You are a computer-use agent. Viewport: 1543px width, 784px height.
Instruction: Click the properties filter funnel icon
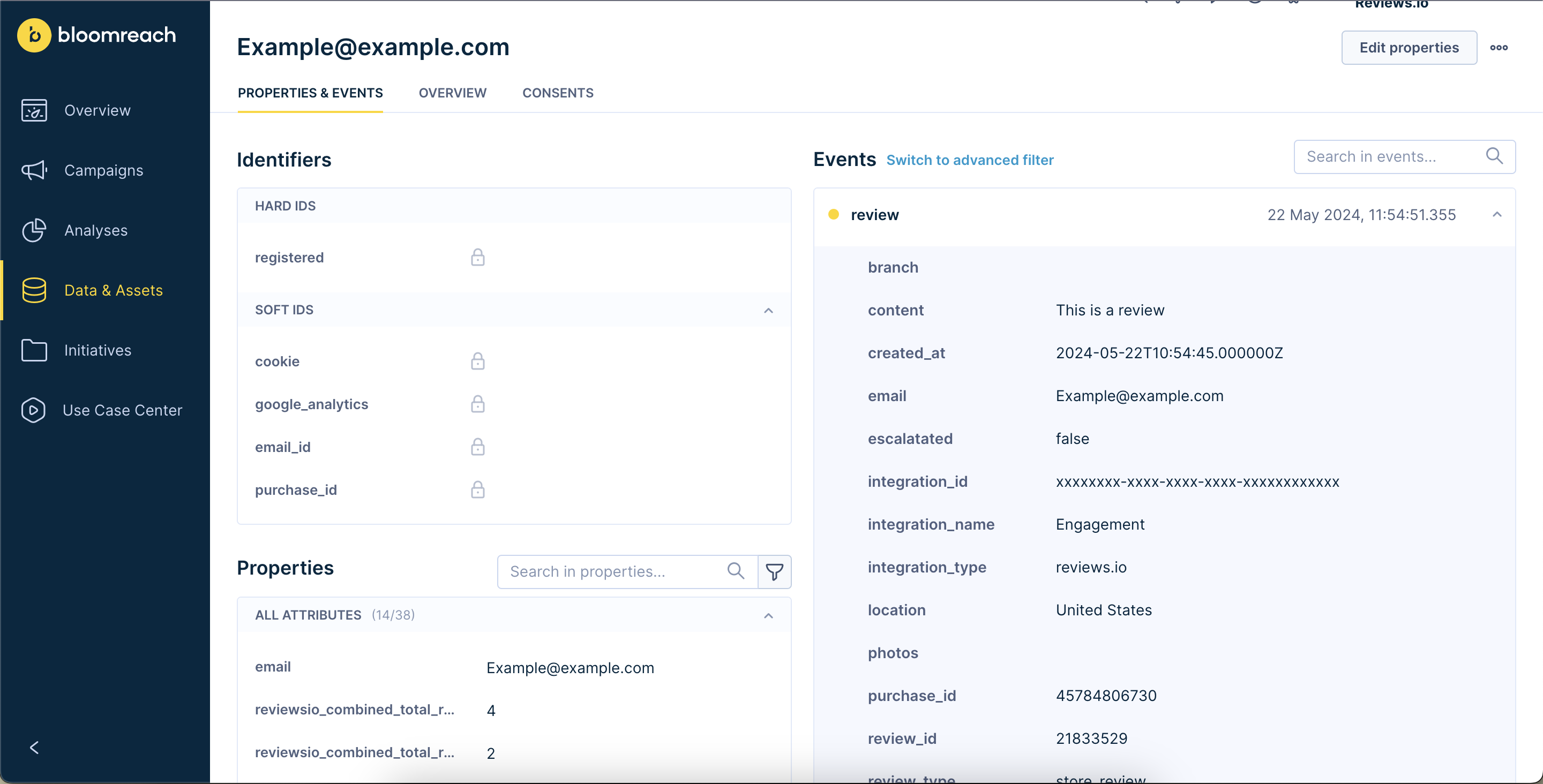pos(774,571)
